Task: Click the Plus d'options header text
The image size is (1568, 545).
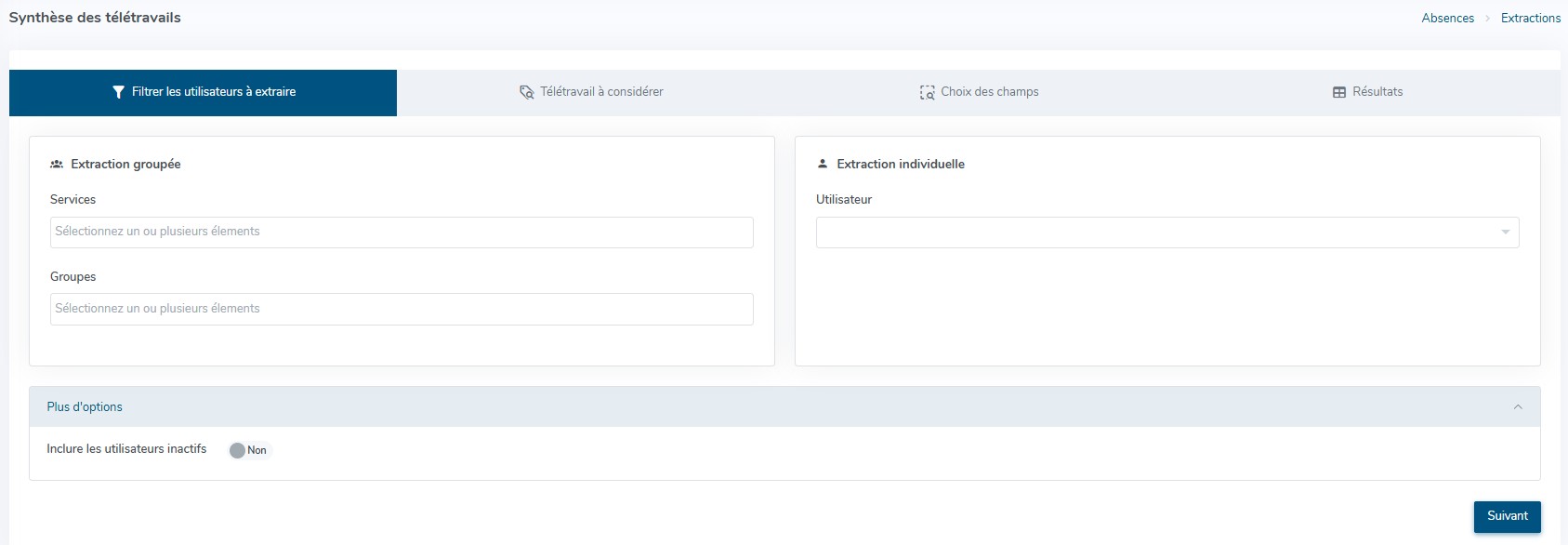Action: [x=85, y=407]
